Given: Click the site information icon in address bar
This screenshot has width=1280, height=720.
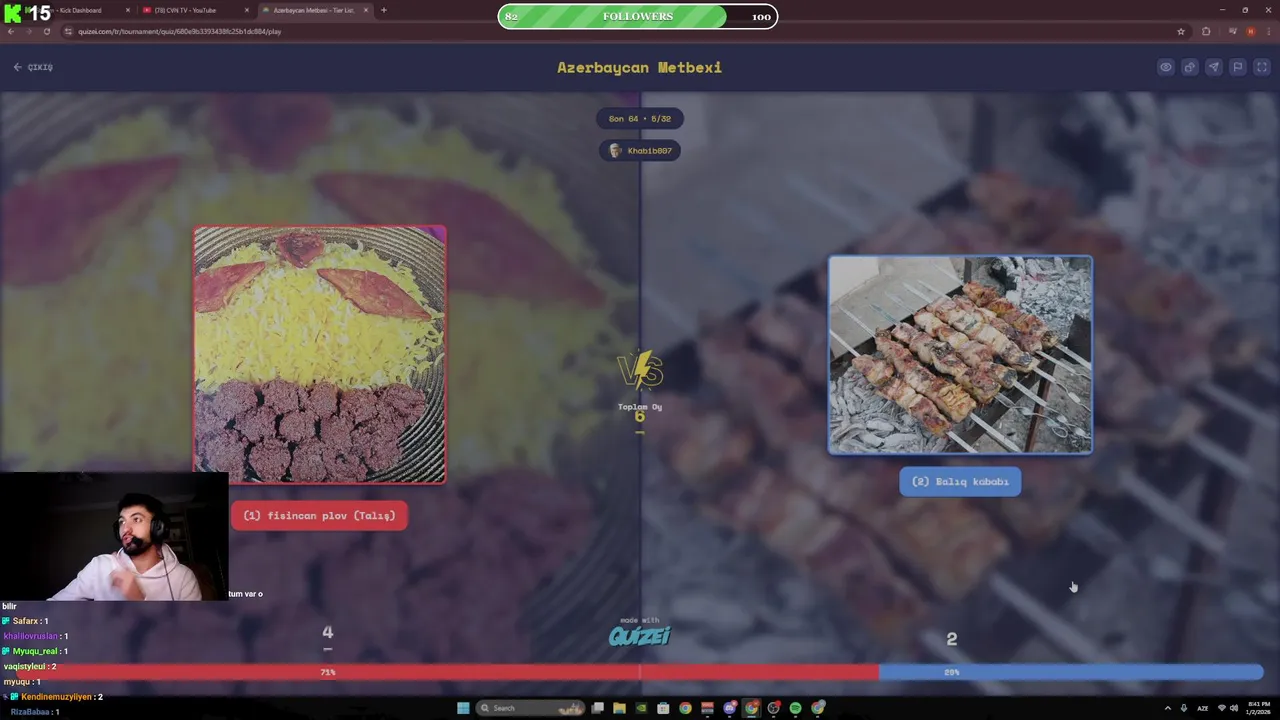Looking at the screenshot, I should [69, 31].
